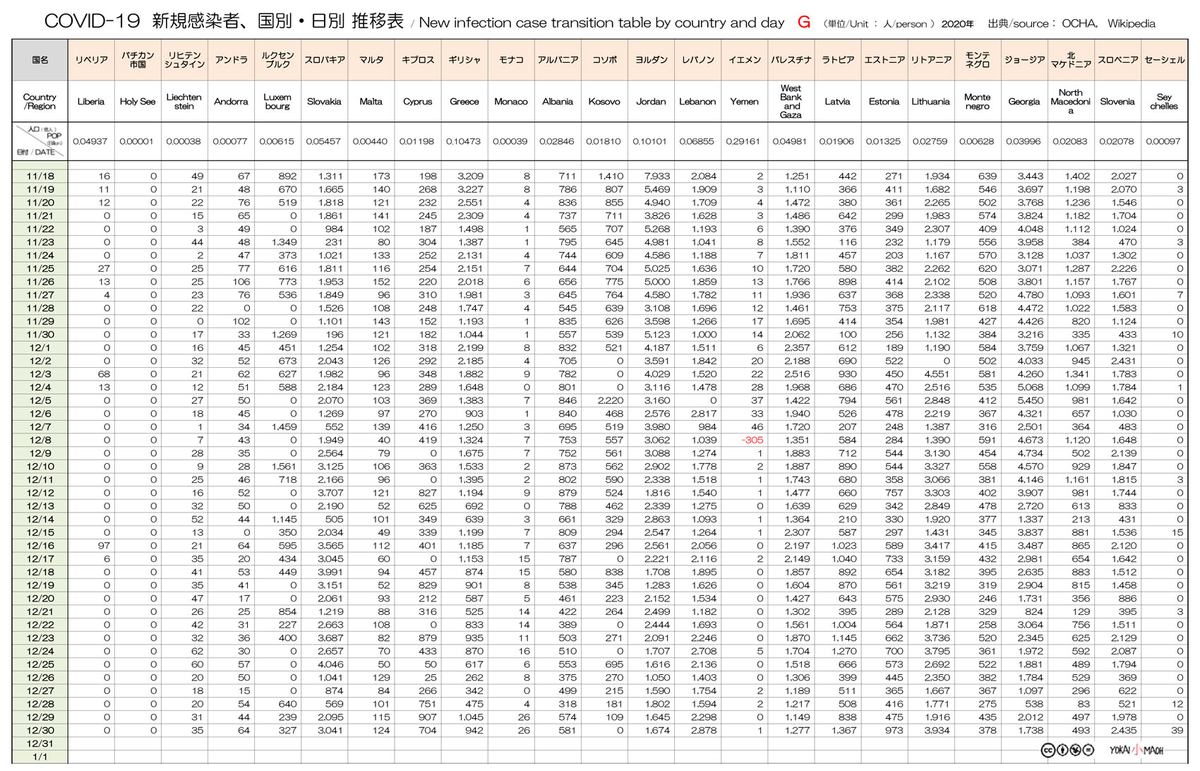Select the 'ヨルダン' column header
Image resolution: width=1200 pixels, height=771 pixels.
[x=651, y=60]
